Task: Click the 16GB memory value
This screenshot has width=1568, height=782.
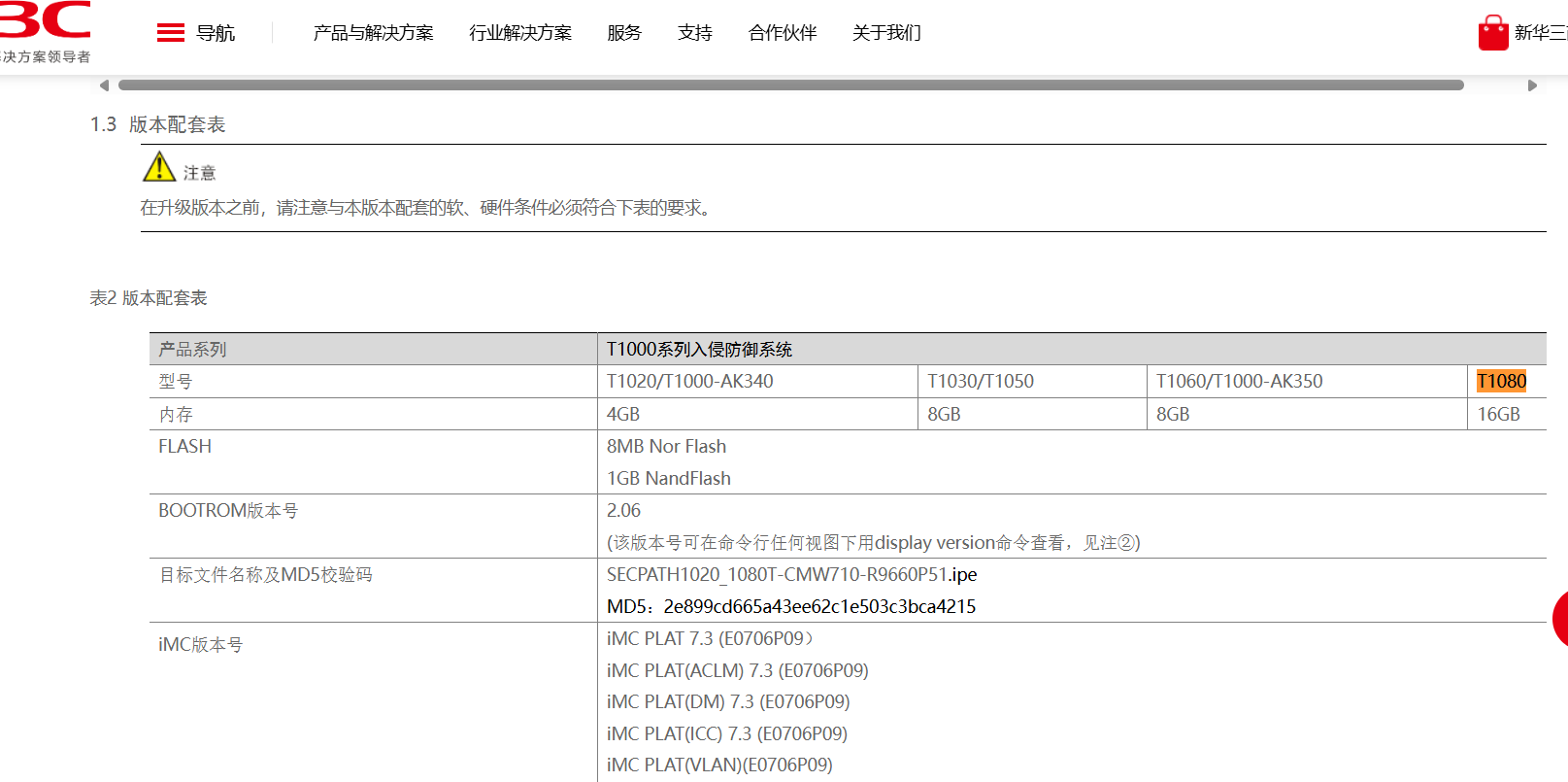Action: click(1499, 414)
